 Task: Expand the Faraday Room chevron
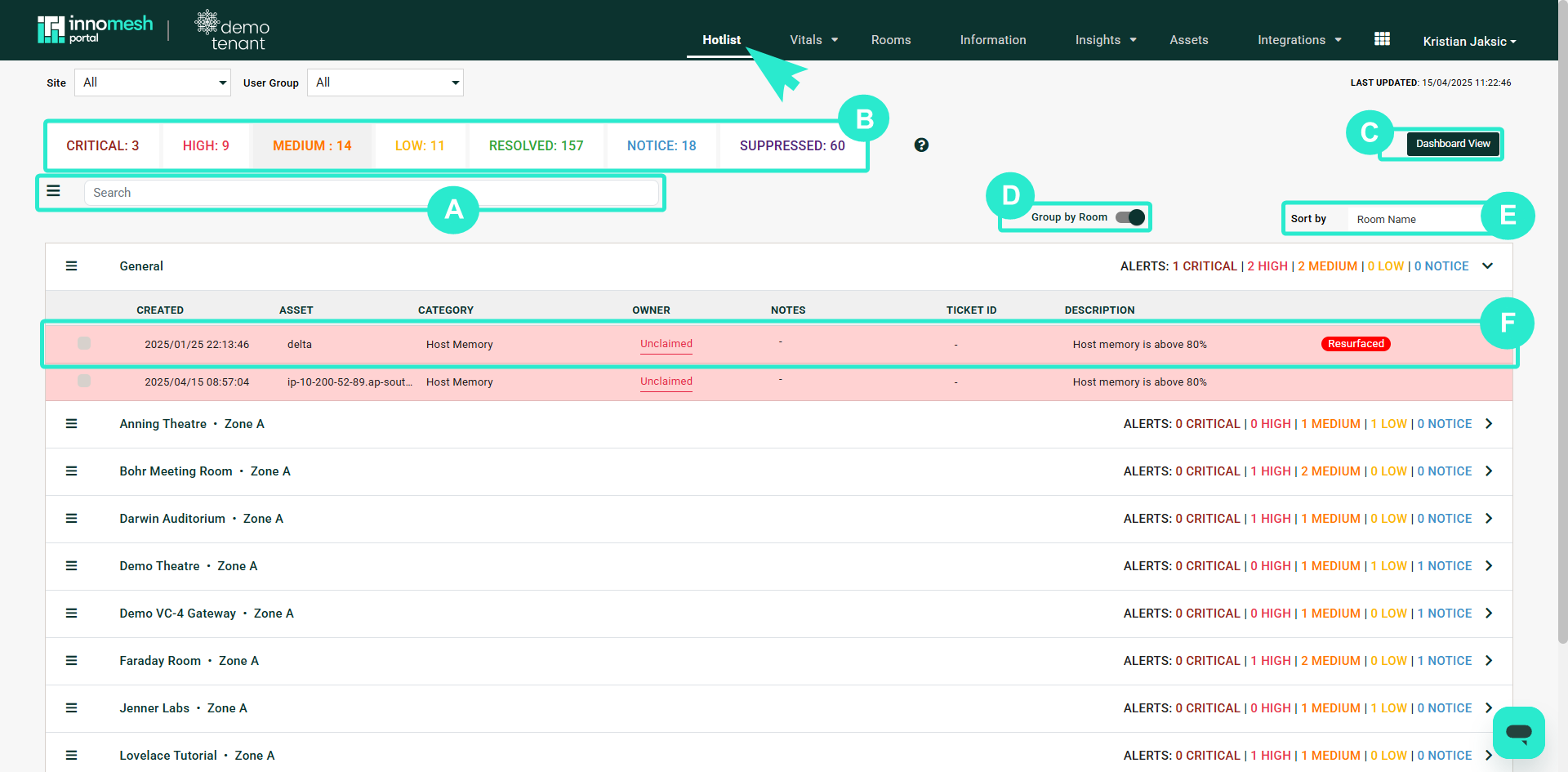1489,661
